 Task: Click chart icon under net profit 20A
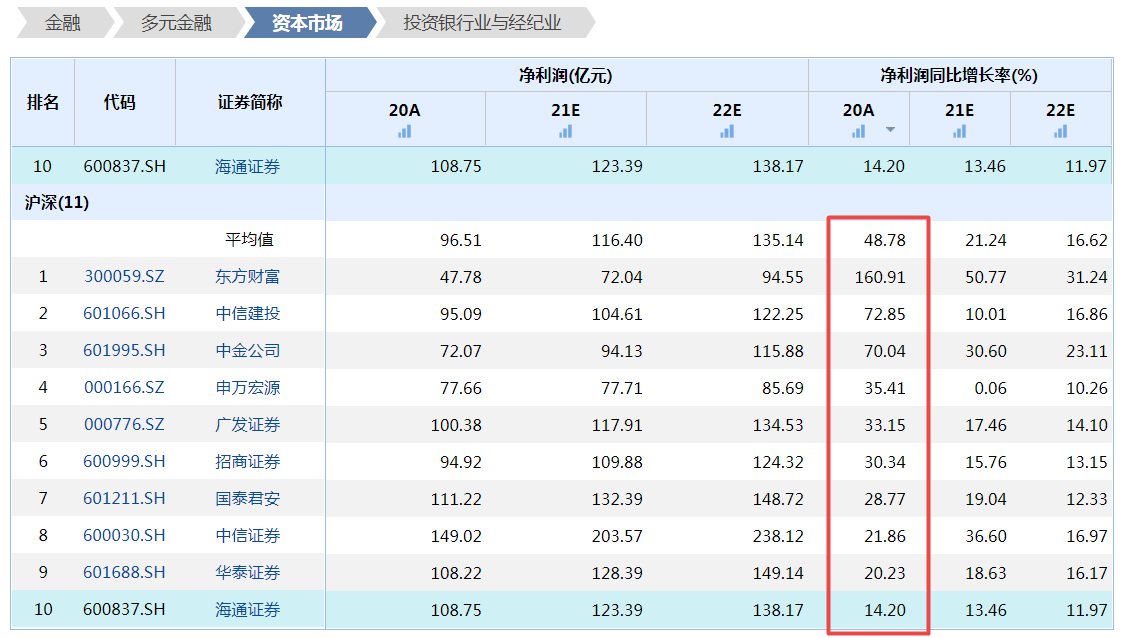tap(405, 131)
